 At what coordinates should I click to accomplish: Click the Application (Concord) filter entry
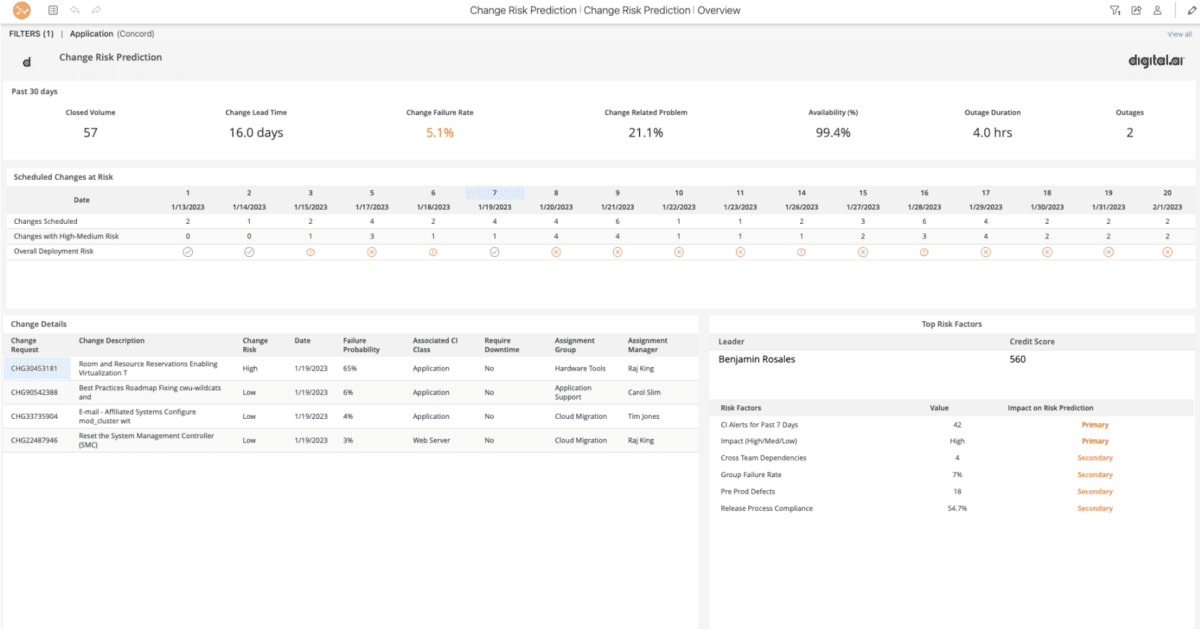[111, 33]
